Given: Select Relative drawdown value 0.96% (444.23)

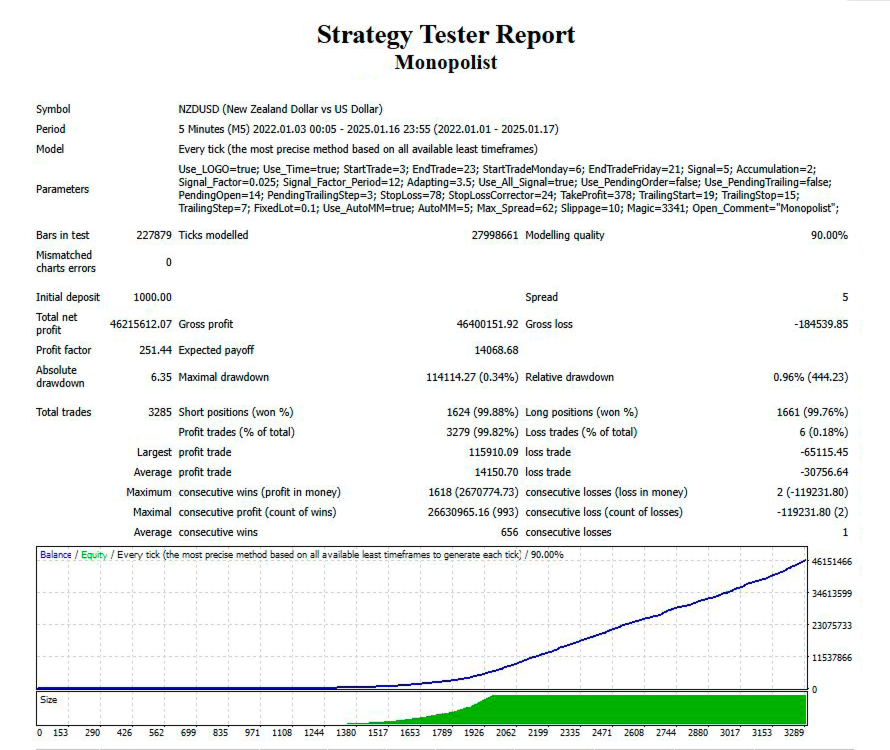Looking at the screenshot, I should 811,377.
